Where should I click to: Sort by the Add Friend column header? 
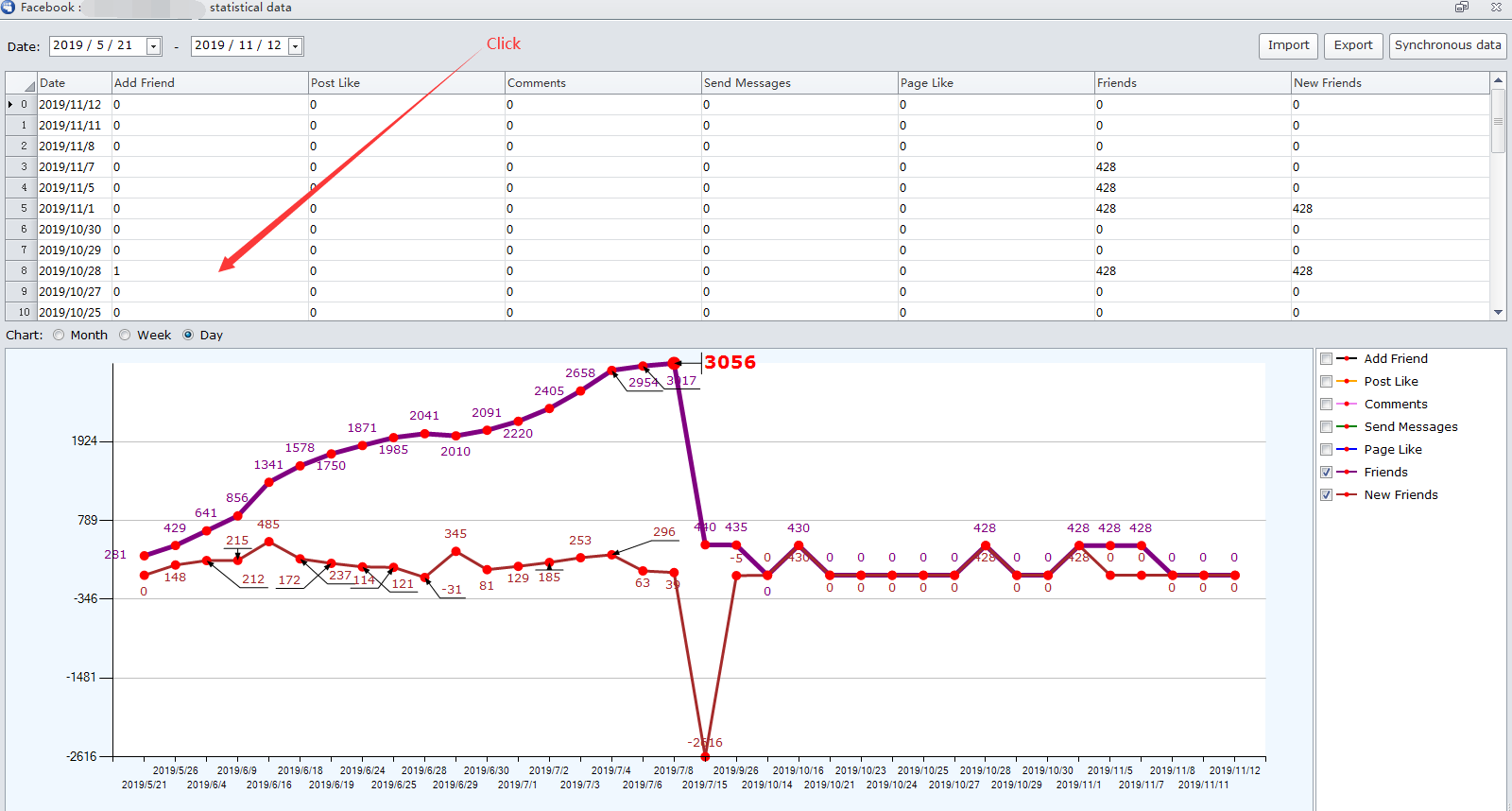coord(210,83)
